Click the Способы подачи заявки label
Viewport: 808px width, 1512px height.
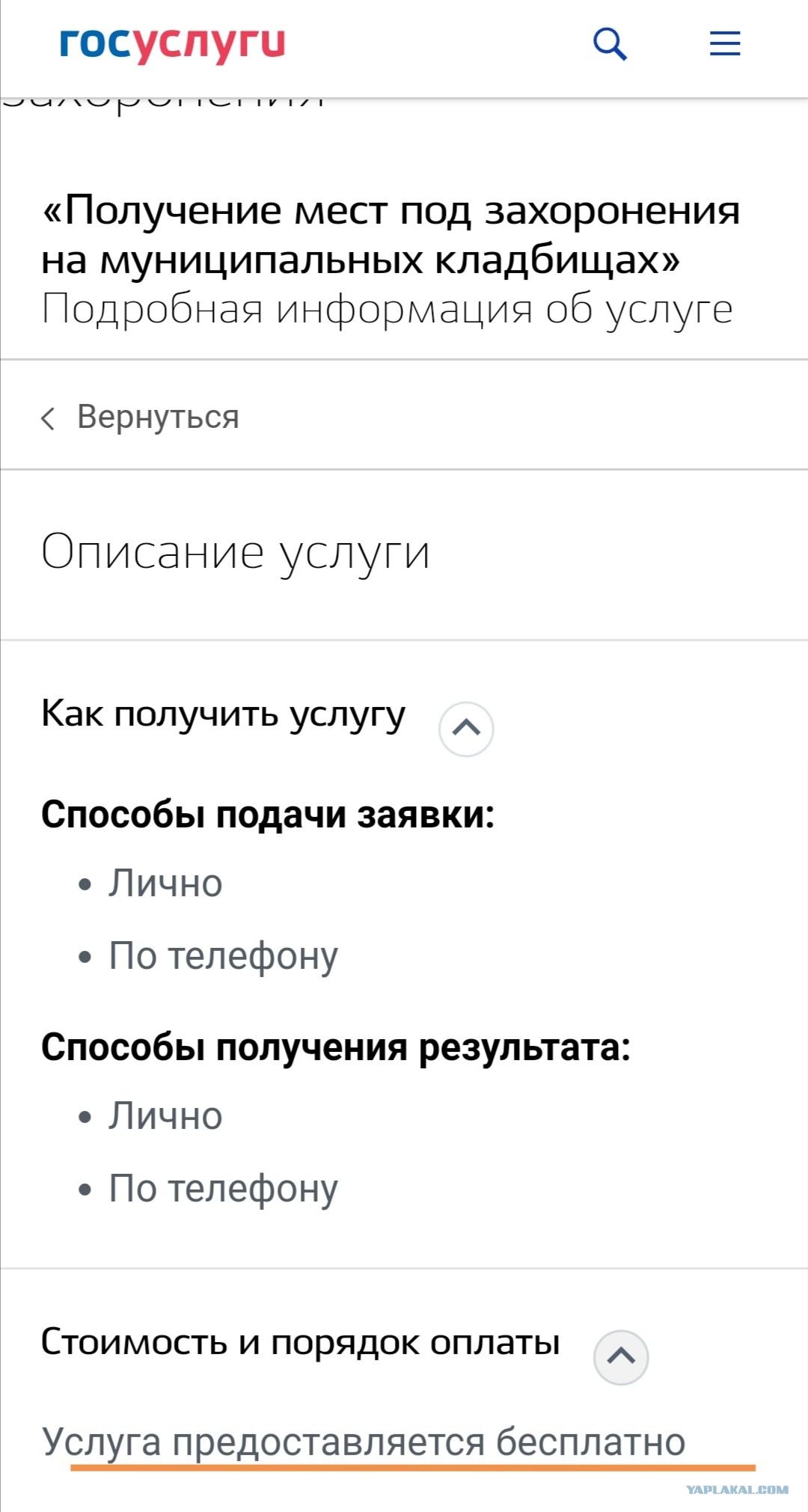268,815
